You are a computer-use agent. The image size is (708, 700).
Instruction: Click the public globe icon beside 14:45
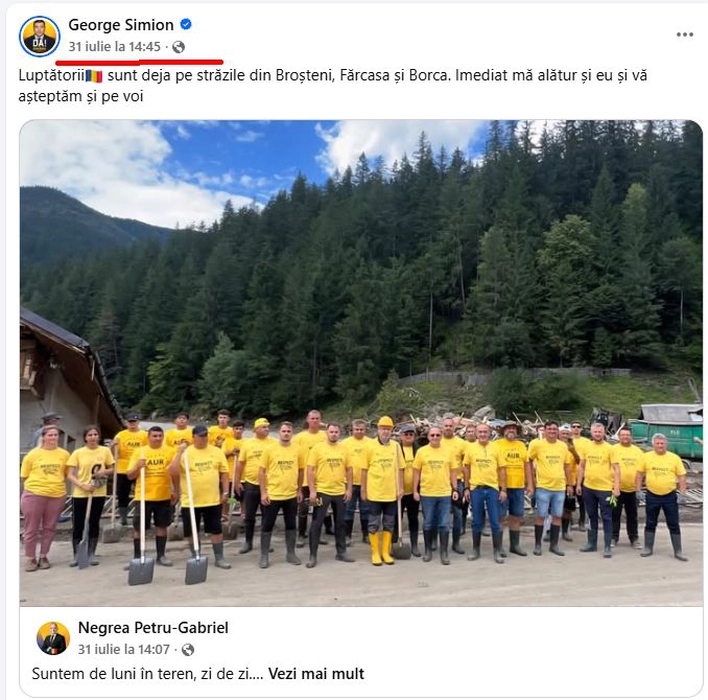(x=179, y=47)
